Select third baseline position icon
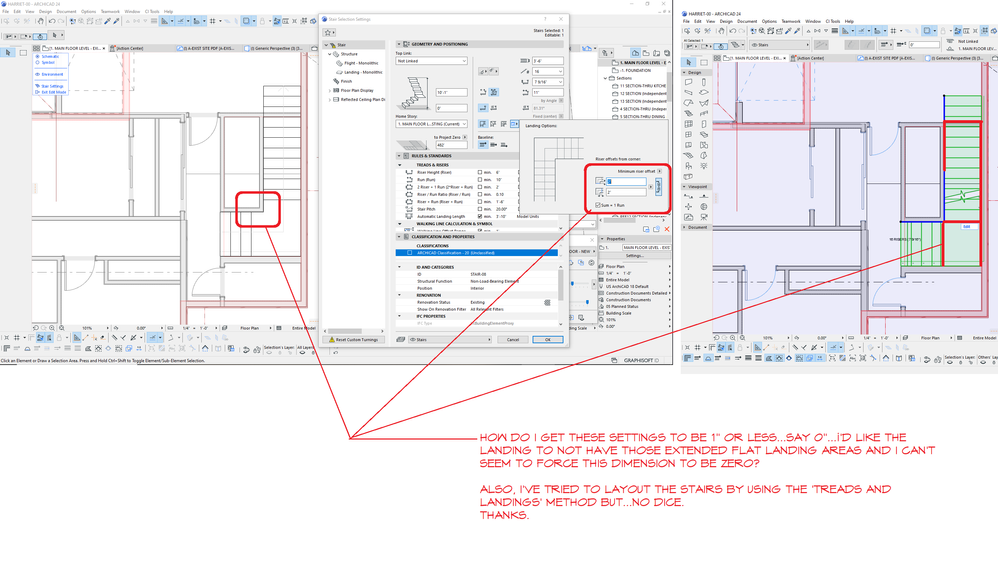Image resolution: width=998 pixels, height=566 pixels. coord(503,145)
